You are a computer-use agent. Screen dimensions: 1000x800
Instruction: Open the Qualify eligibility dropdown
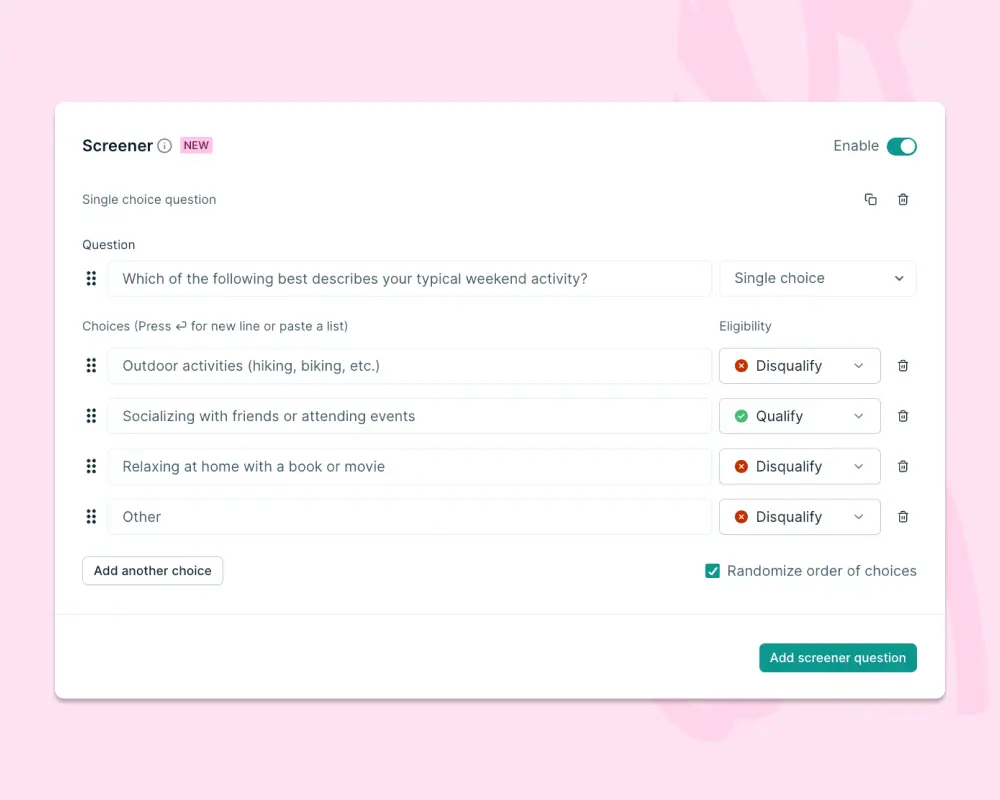(x=800, y=416)
